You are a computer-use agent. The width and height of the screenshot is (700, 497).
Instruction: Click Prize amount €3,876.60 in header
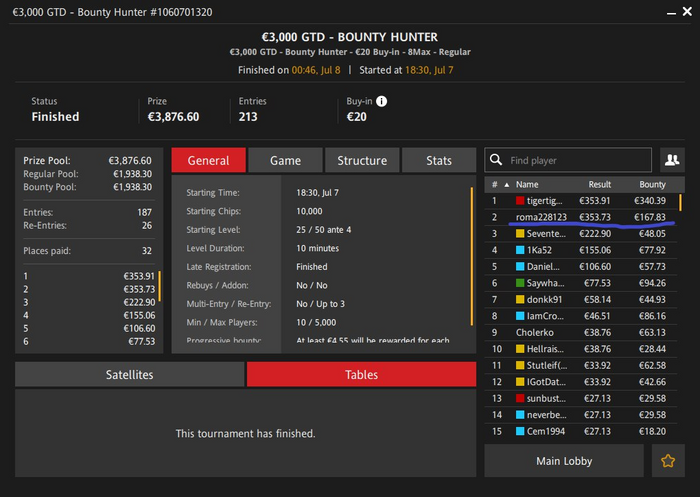click(173, 117)
